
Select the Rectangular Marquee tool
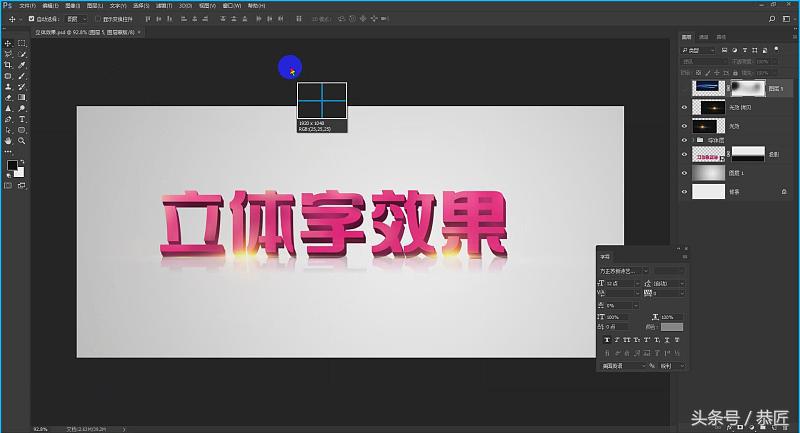coord(21,43)
